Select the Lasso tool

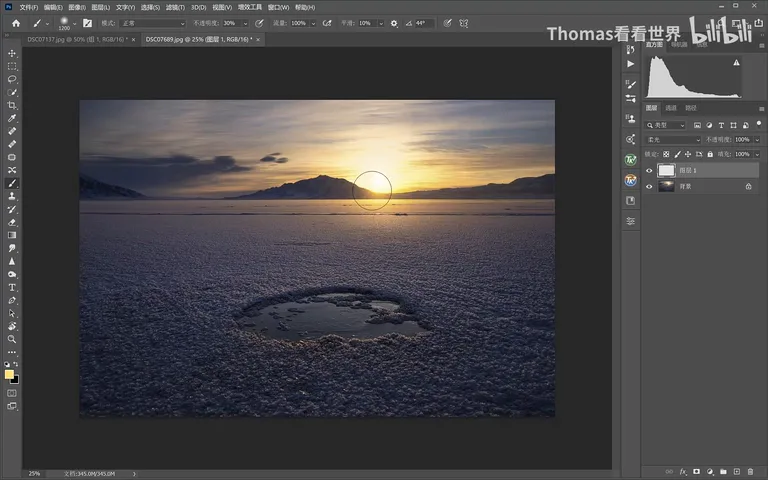click(12, 79)
